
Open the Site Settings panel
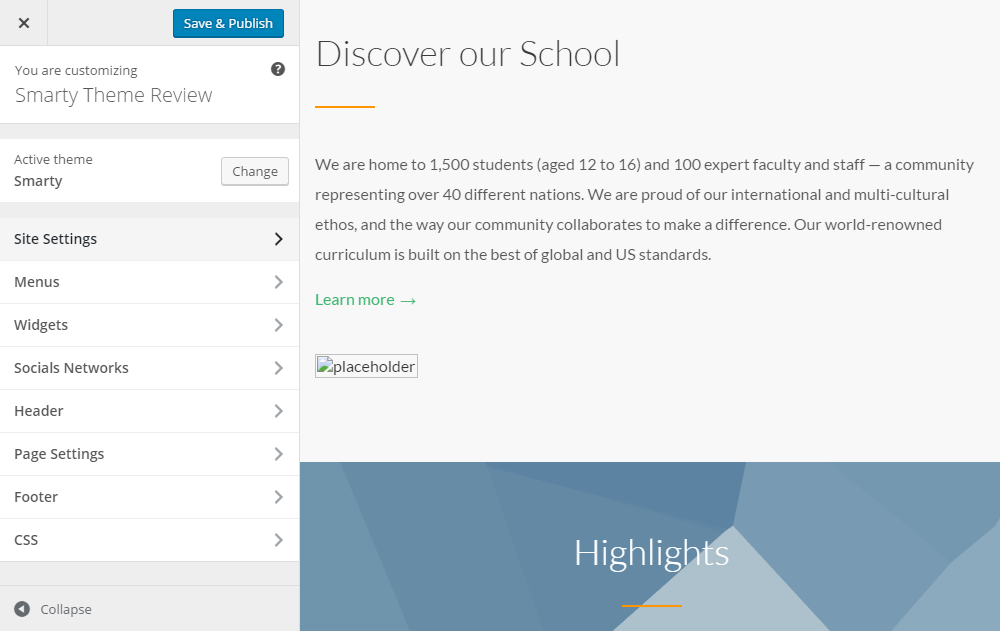point(149,239)
